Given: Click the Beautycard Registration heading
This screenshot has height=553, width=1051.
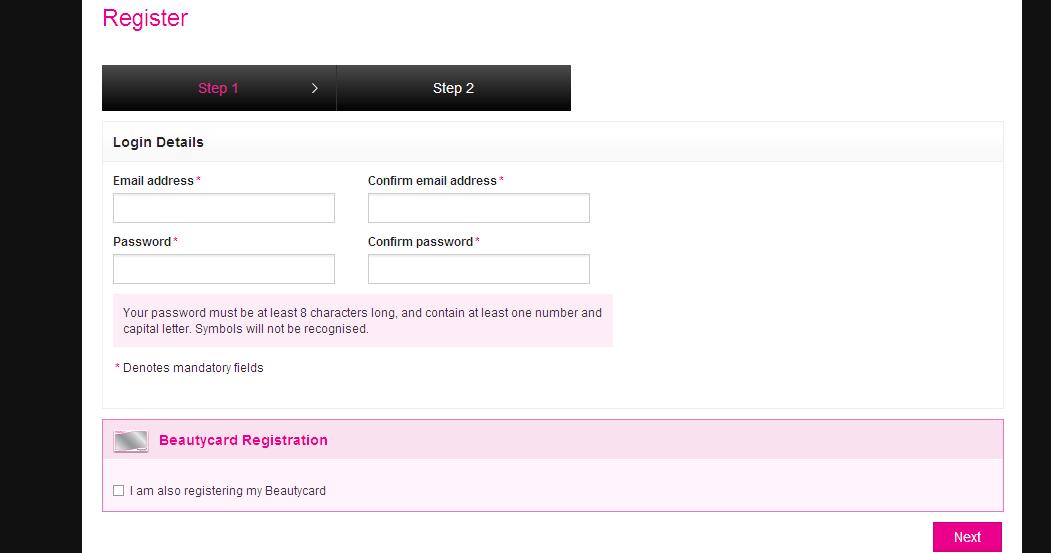Looking at the screenshot, I should coord(243,440).
